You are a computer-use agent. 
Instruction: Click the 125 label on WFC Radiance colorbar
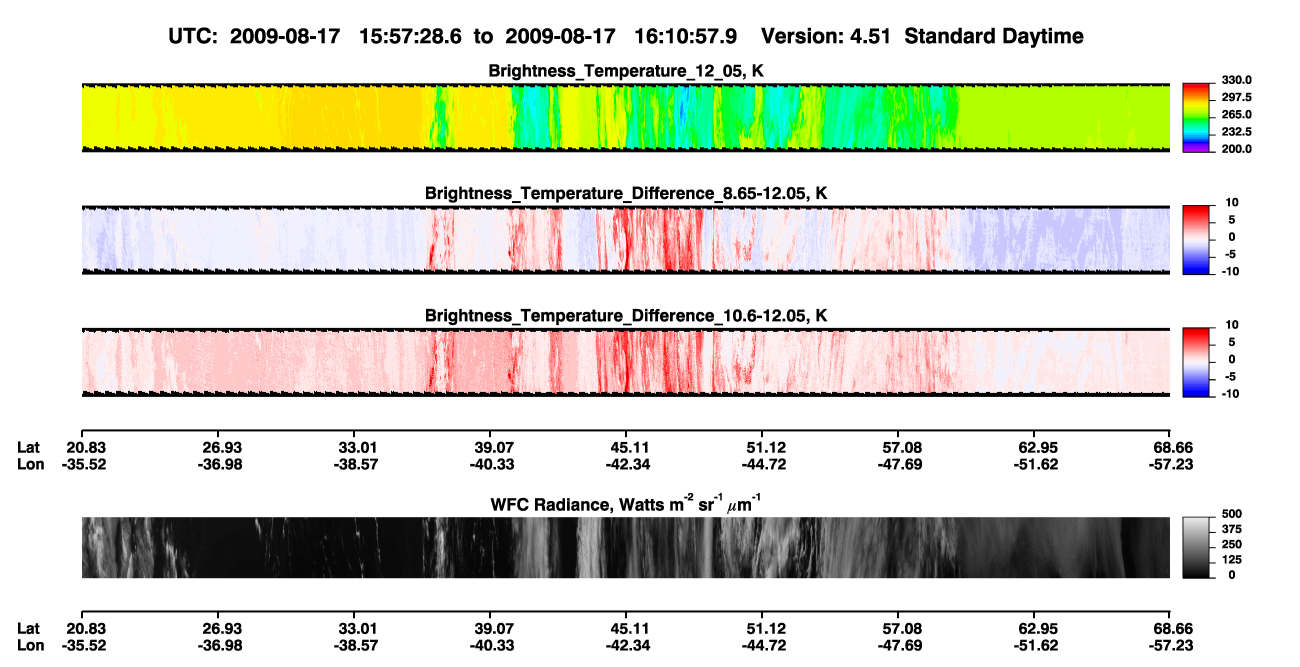(1234, 560)
